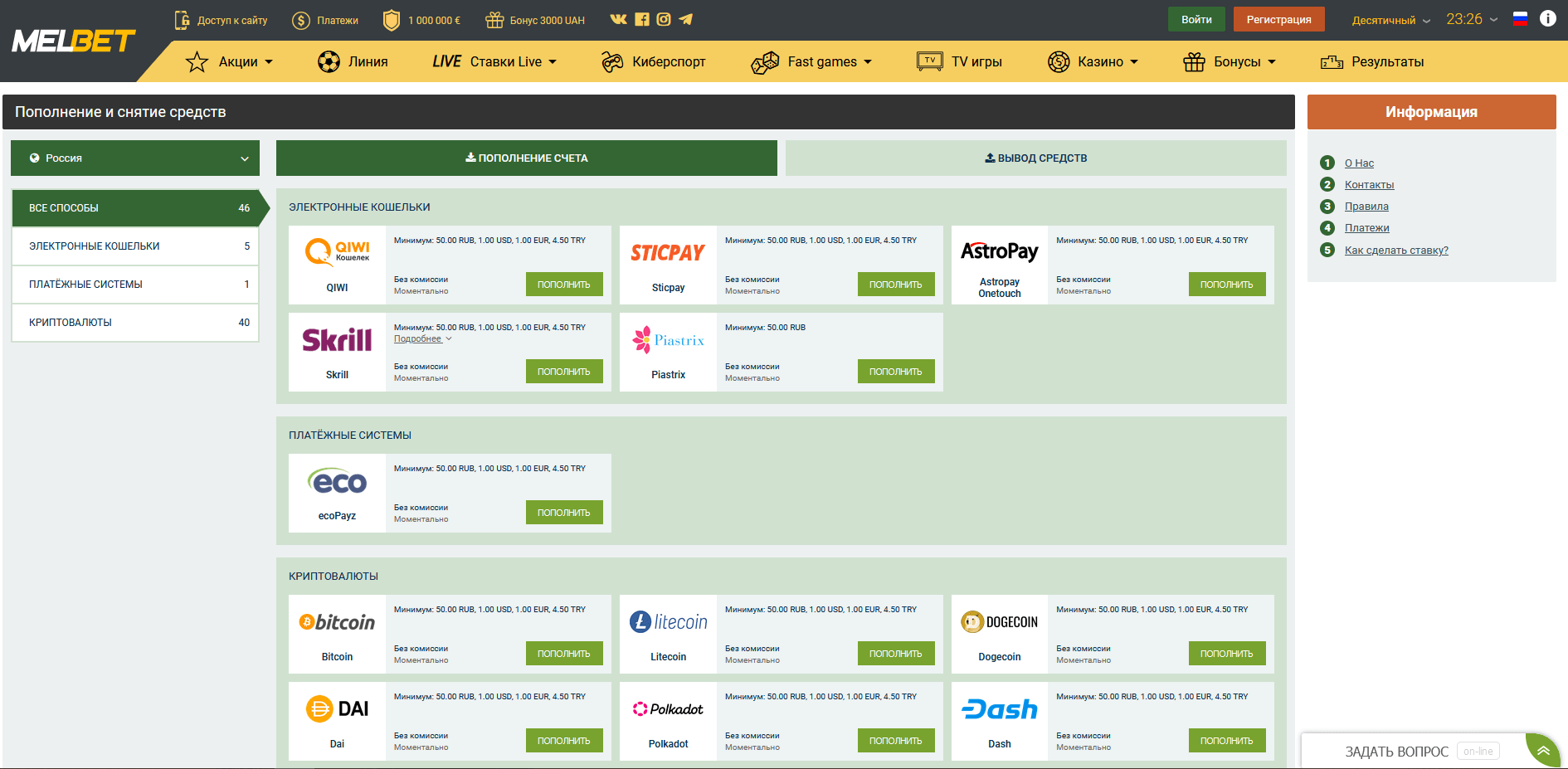Screen dimensions: 1568x769
Task: Open the TV игры menu item
Action: coord(960,61)
